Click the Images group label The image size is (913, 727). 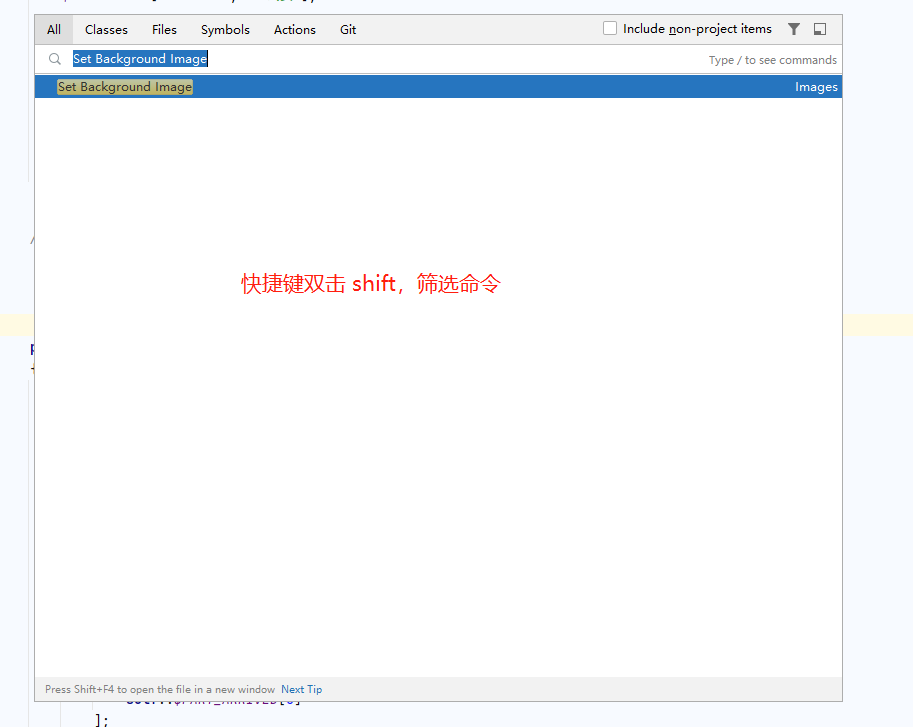click(x=815, y=87)
